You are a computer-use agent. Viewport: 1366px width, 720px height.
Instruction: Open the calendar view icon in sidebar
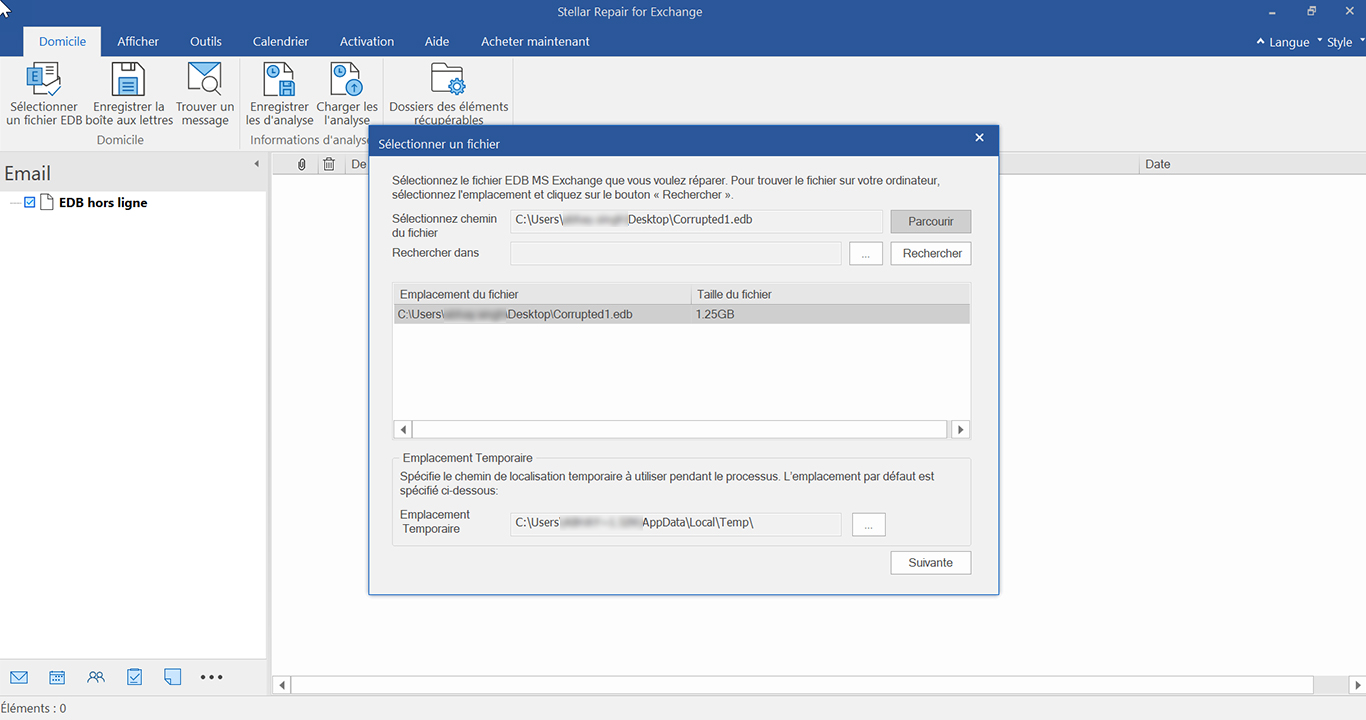(x=57, y=677)
